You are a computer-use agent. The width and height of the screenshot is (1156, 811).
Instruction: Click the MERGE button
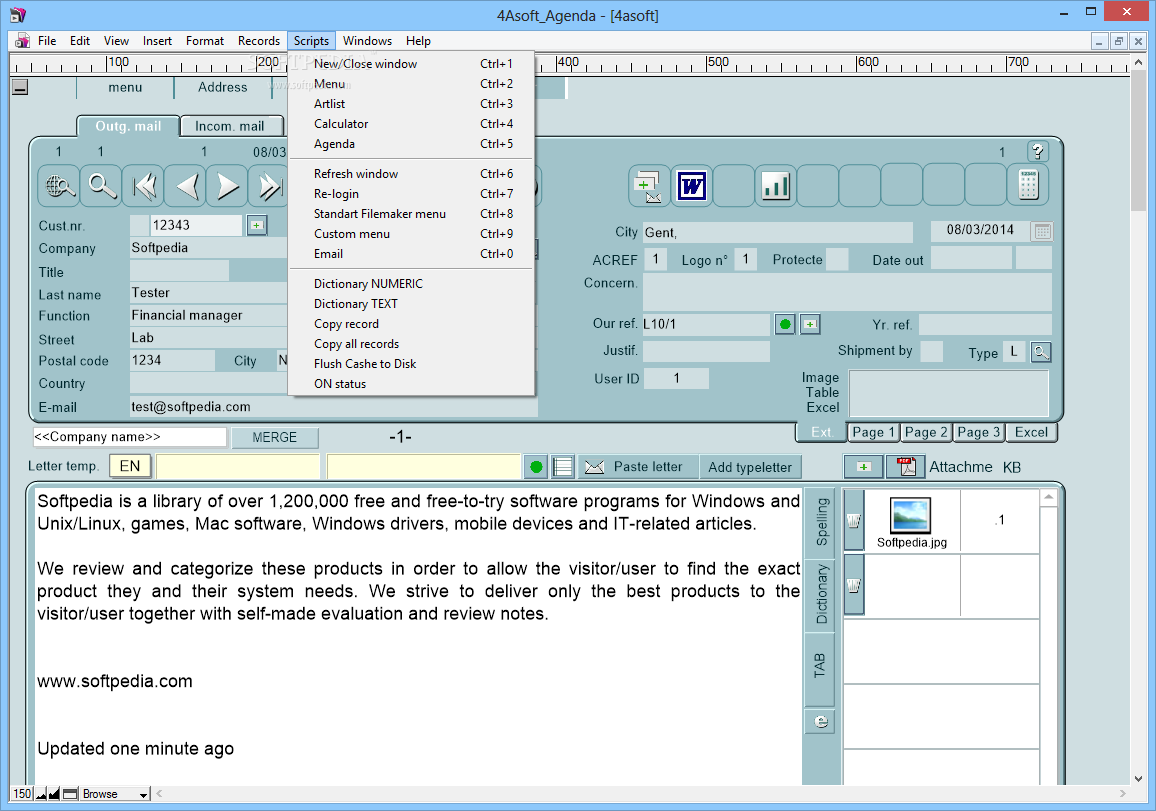pyautogui.click(x=274, y=438)
